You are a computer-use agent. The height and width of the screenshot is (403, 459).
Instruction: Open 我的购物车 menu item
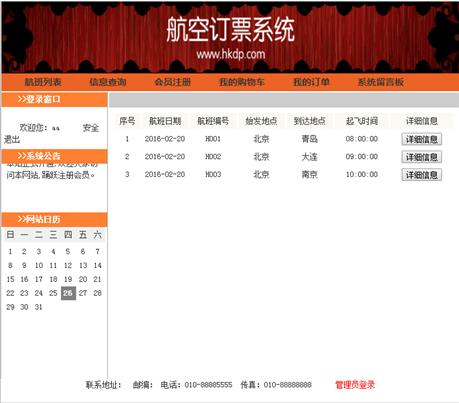(242, 82)
